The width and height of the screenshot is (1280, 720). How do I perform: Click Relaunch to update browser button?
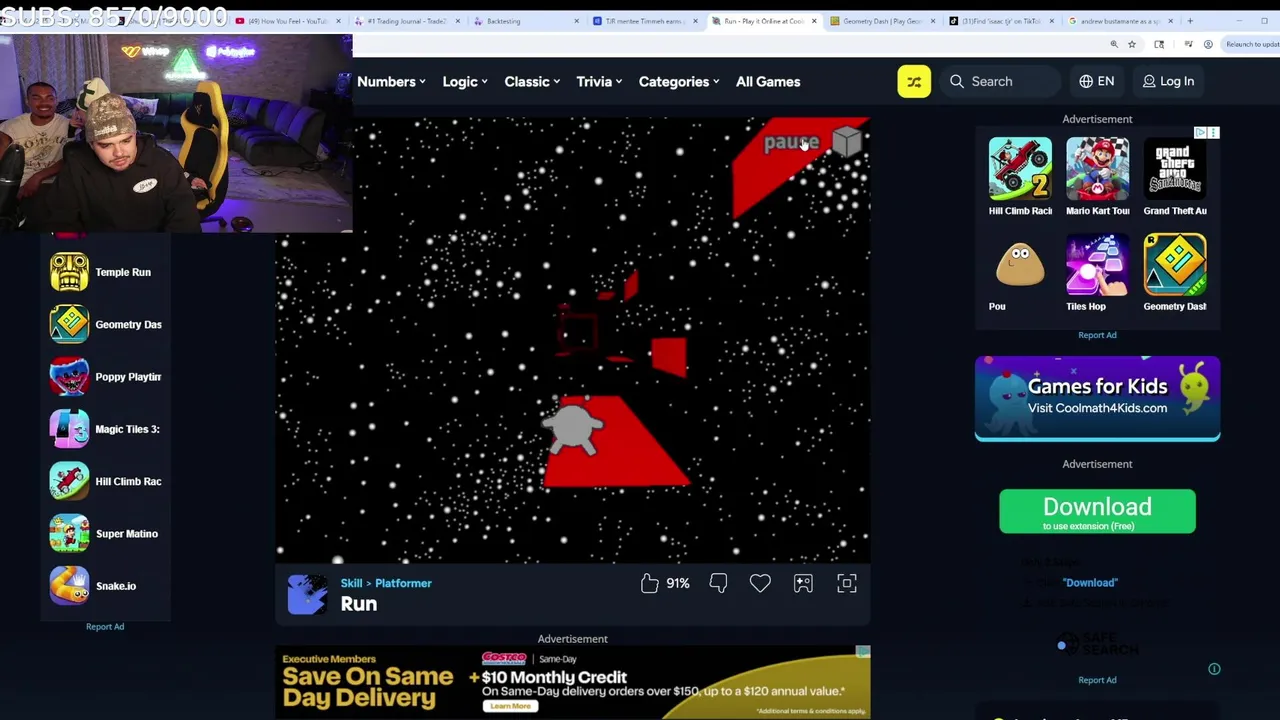[x=1251, y=44]
